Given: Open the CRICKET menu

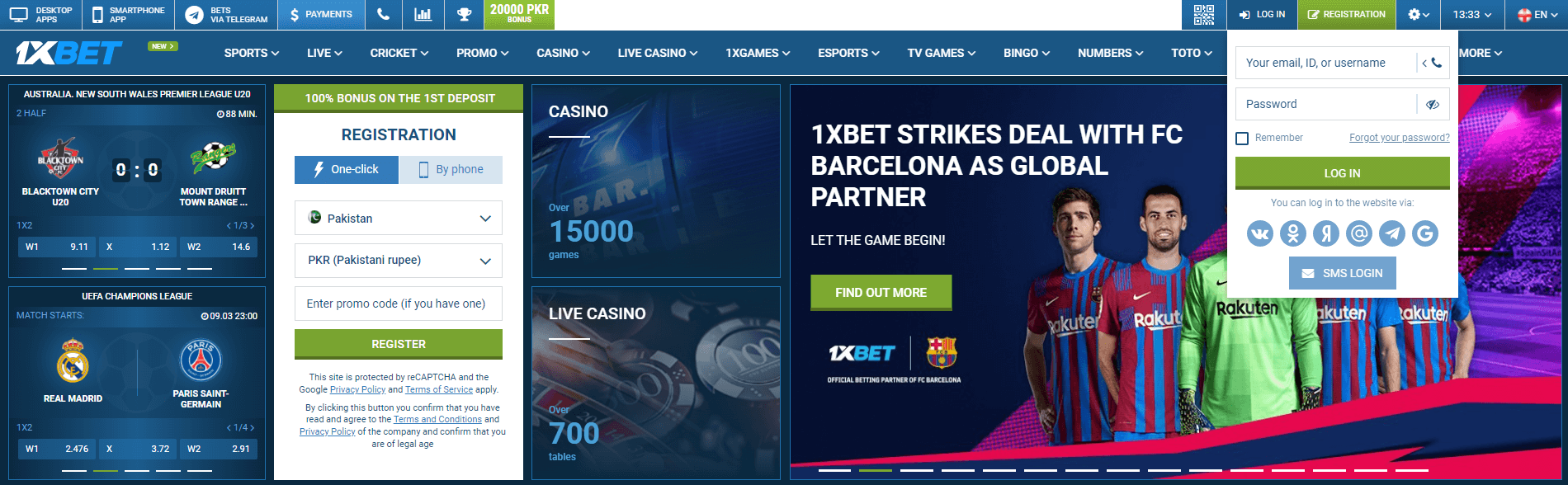Looking at the screenshot, I should 399,53.
